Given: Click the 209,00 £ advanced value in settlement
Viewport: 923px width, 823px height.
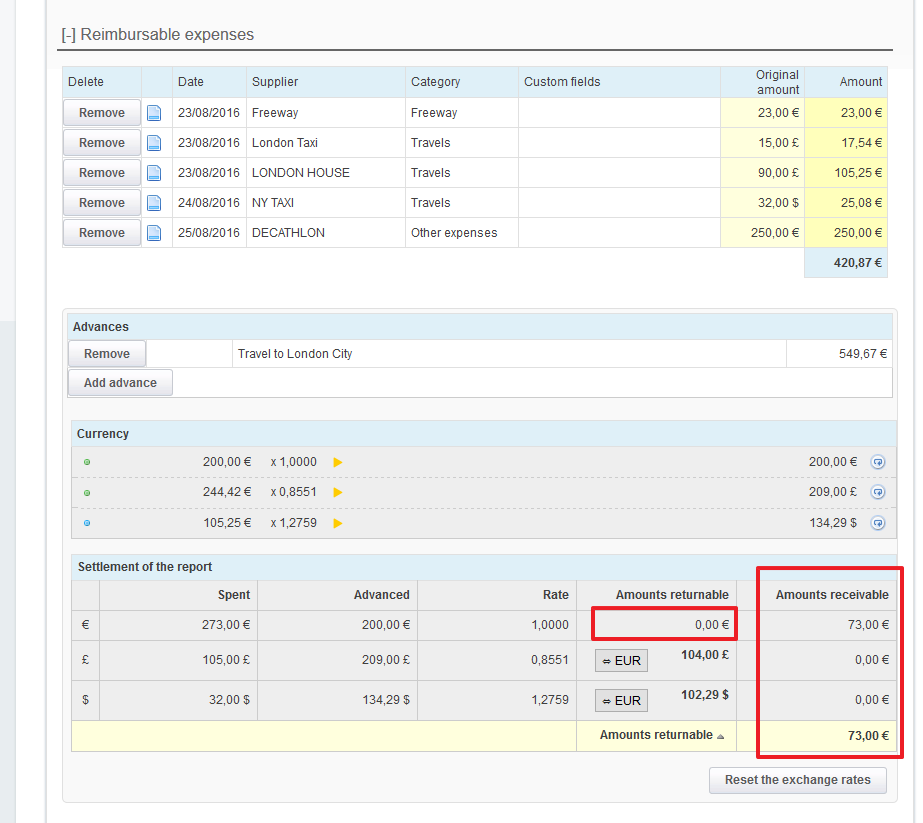Looking at the screenshot, I should coord(386,660).
